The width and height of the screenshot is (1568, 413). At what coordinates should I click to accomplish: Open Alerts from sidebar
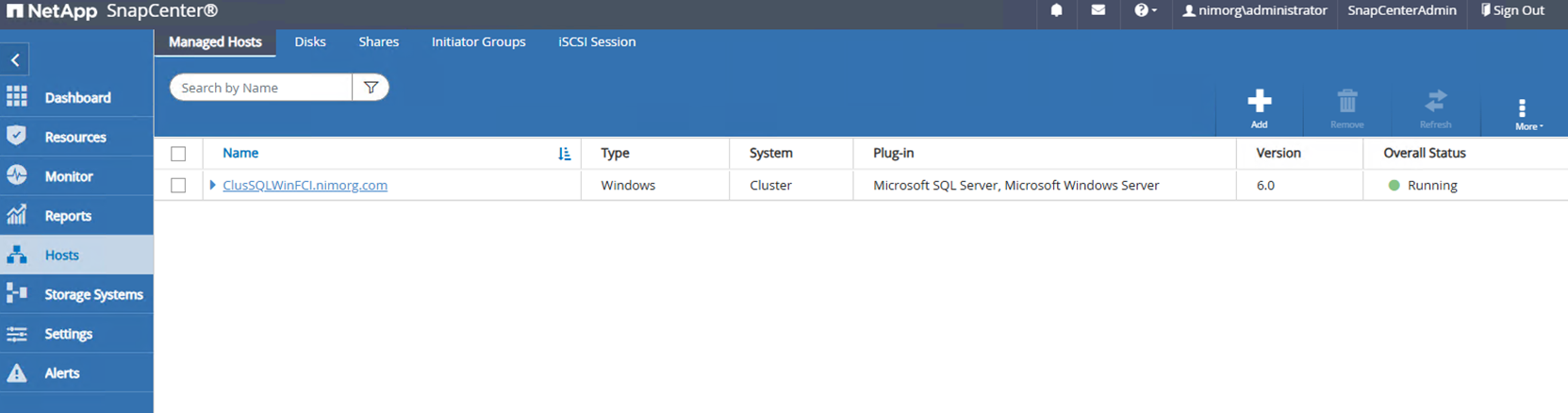pos(62,373)
